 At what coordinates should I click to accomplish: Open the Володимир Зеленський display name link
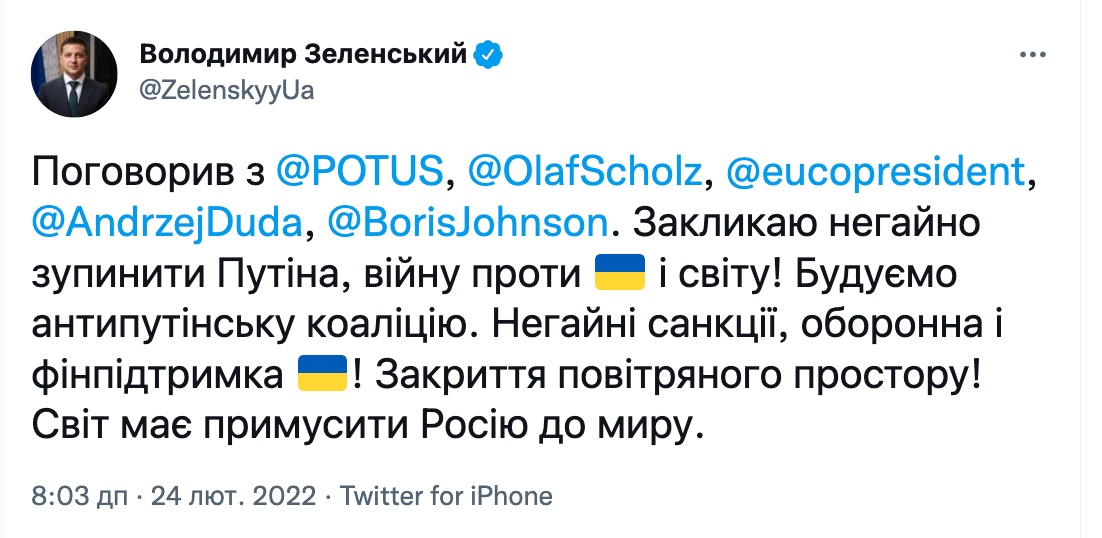(x=301, y=54)
